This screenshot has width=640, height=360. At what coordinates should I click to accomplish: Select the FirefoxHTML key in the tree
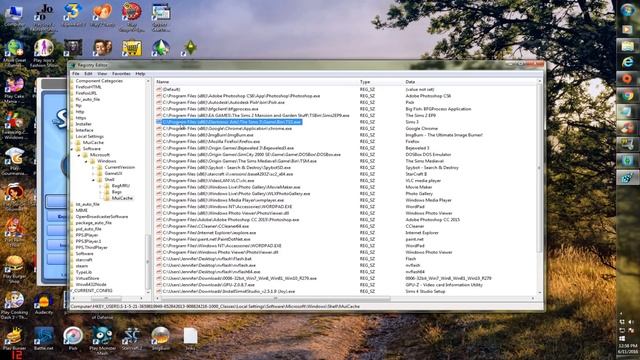coord(89,87)
